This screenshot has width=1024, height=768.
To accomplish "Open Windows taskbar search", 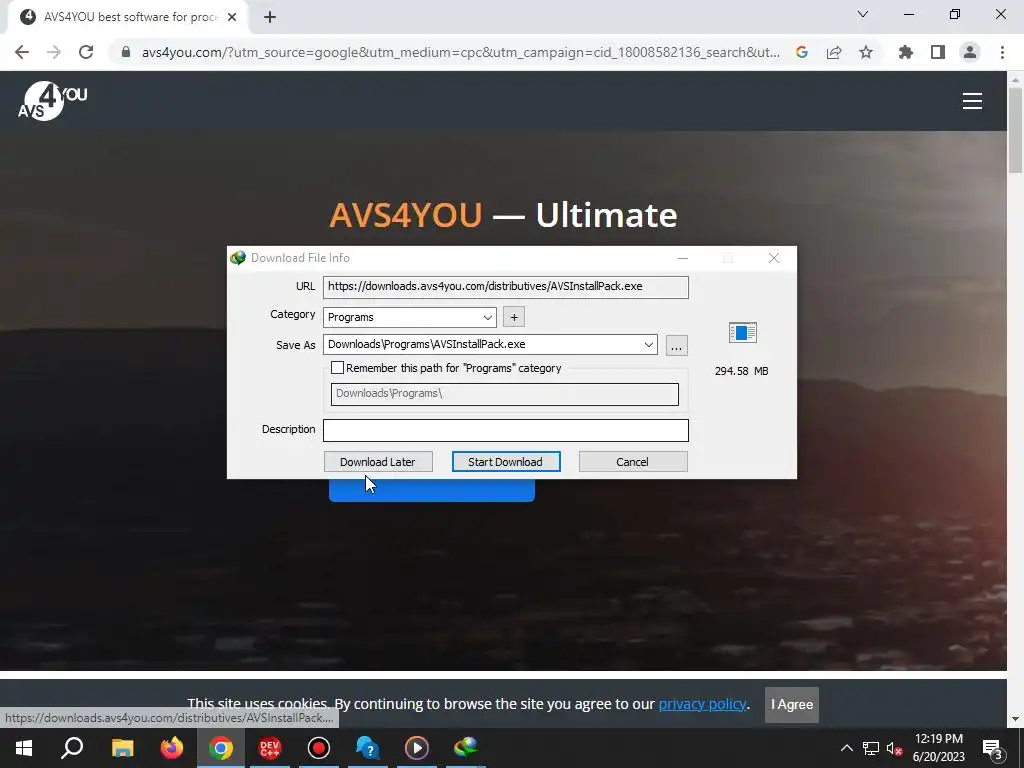I will 72,748.
